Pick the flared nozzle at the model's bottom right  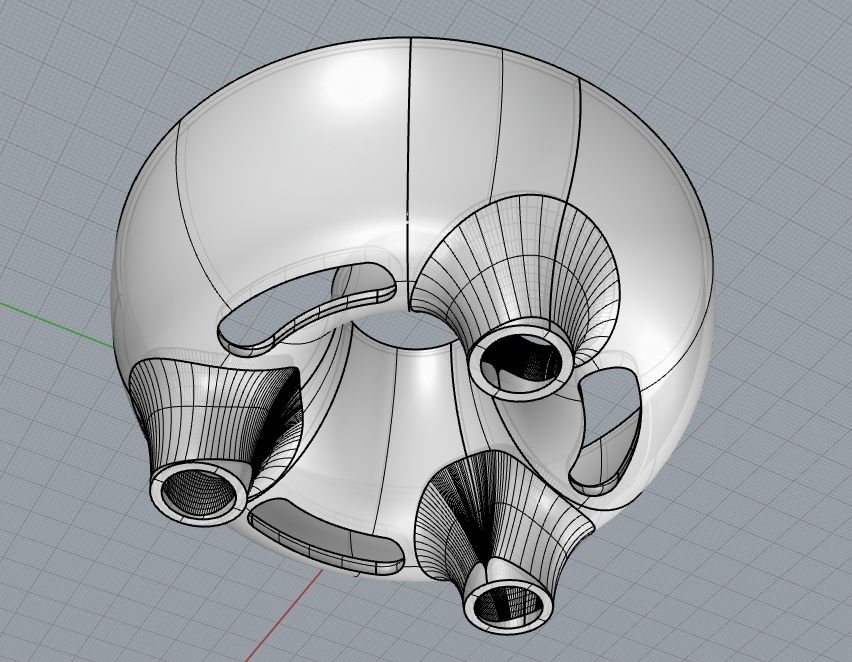click(x=503, y=541)
